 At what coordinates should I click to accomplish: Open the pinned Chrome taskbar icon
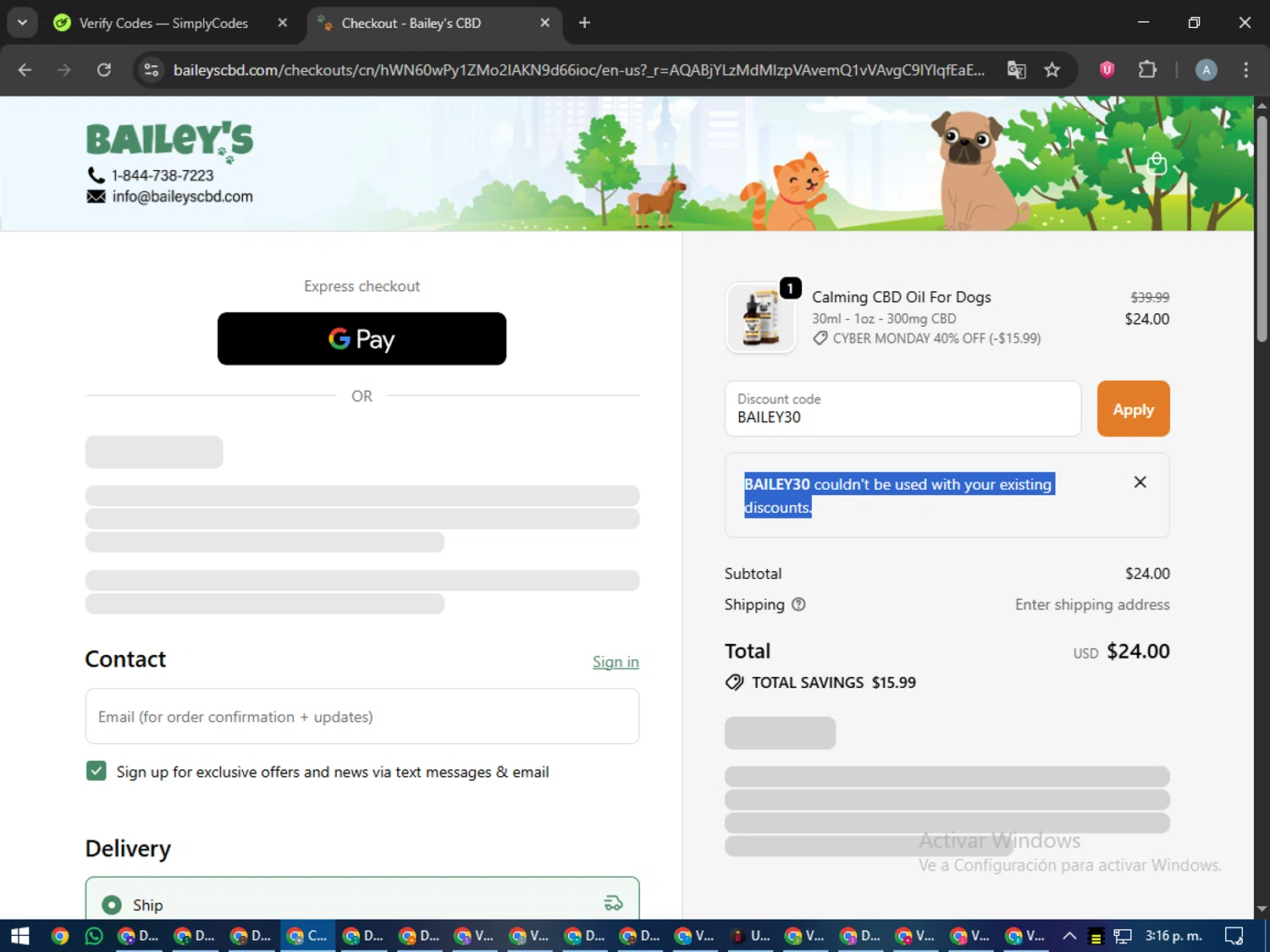(x=59, y=935)
